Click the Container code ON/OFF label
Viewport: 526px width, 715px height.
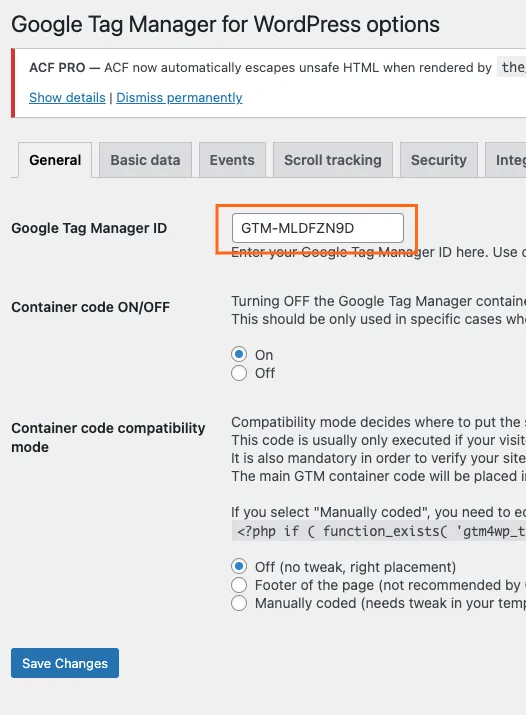coord(90,307)
